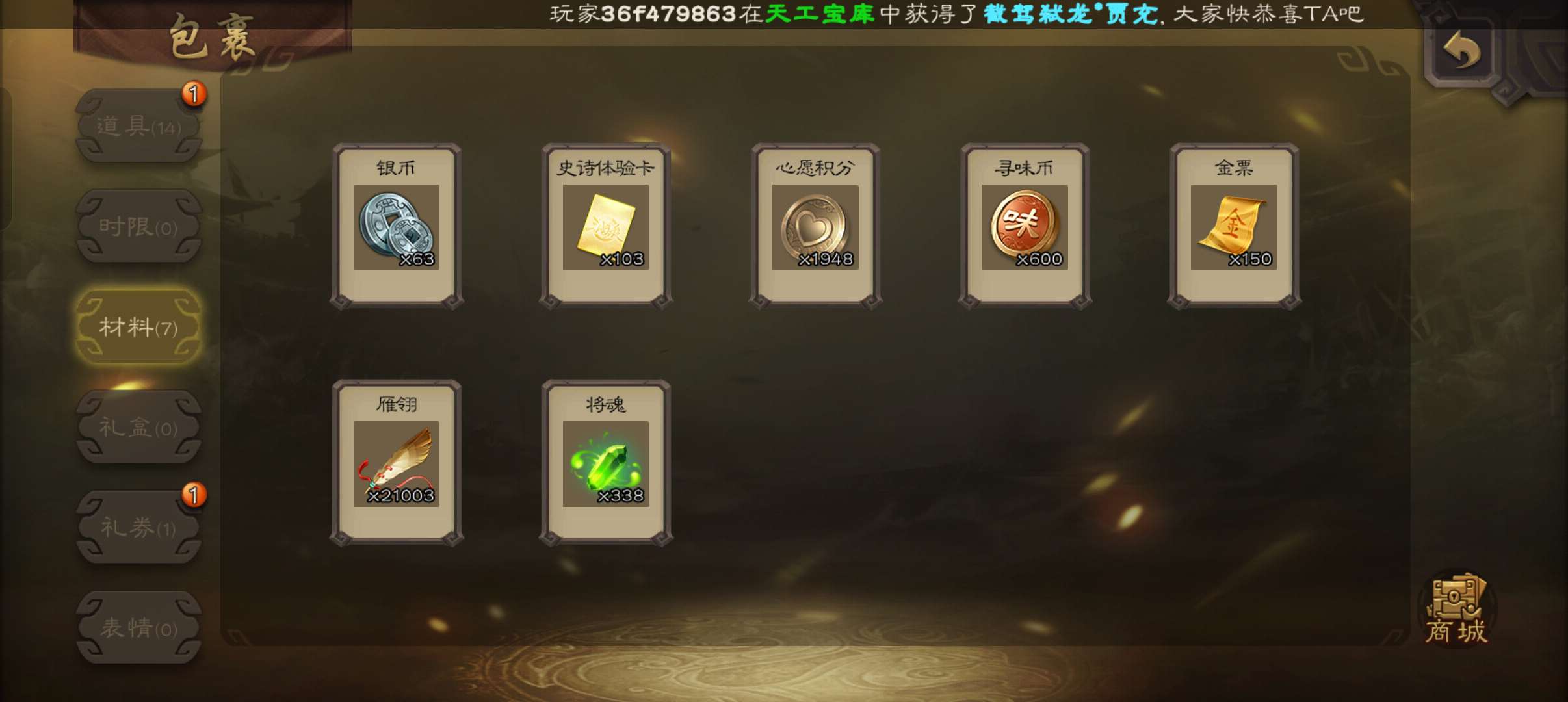
Task: Select the highlighted 材料(7) tab
Action: tap(138, 327)
